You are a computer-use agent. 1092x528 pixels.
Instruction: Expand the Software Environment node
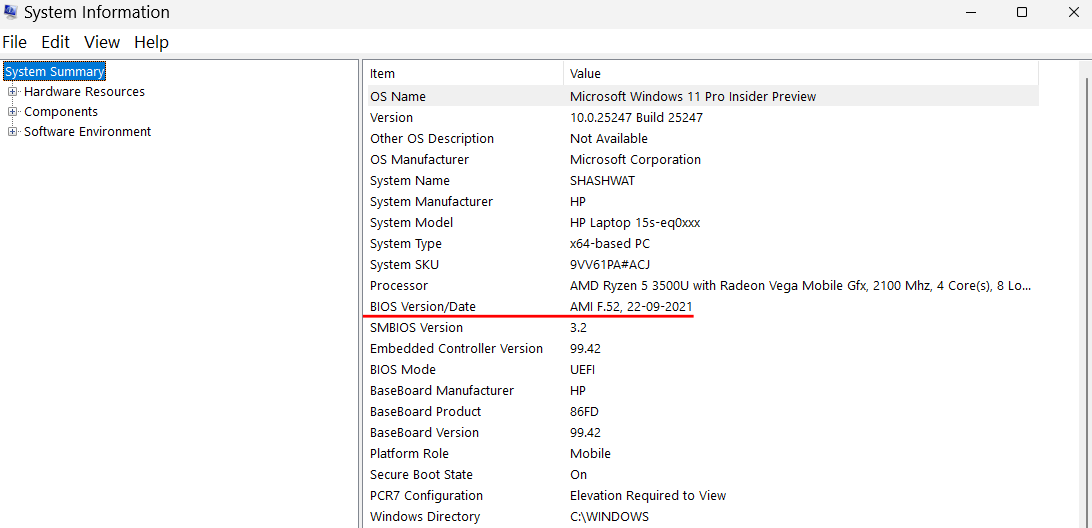pos(13,132)
